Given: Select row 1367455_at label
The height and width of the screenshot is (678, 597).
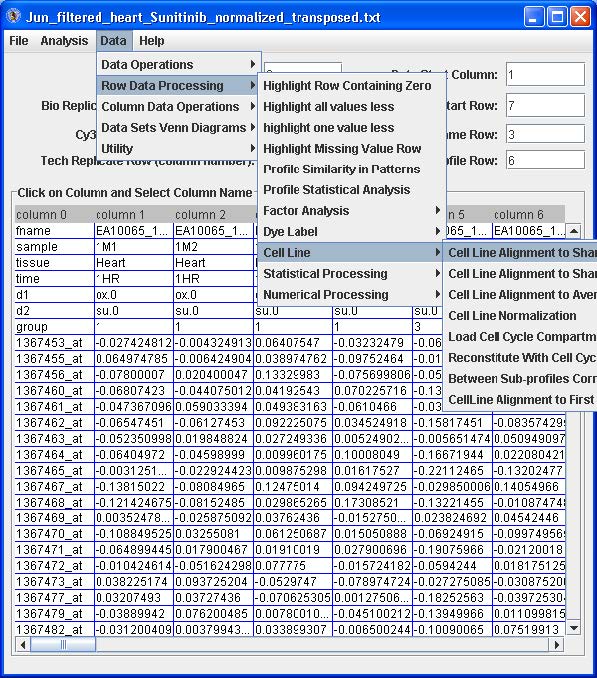Looking at the screenshot, I should click(x=54, y=359).
